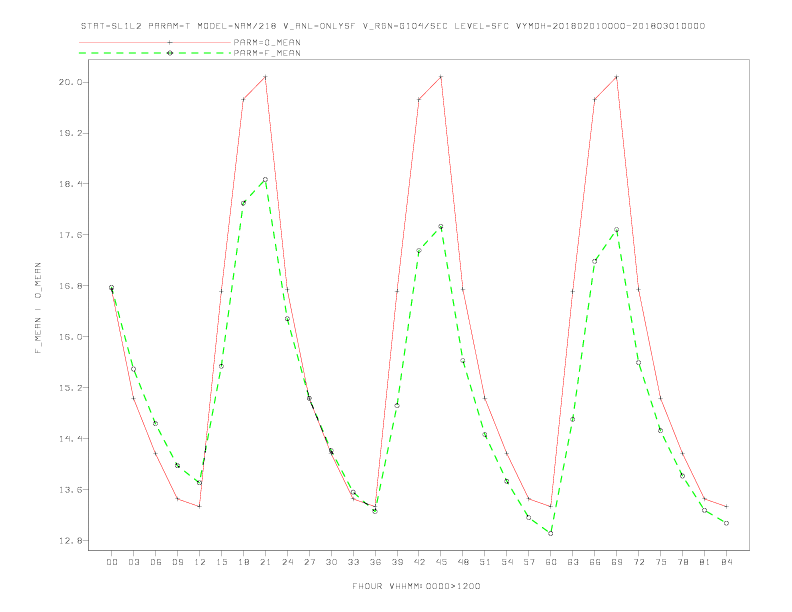Viewport: 792px width, 612px height.
Task: Click the x-axis tick label 51
Action: tap(485, 562)
